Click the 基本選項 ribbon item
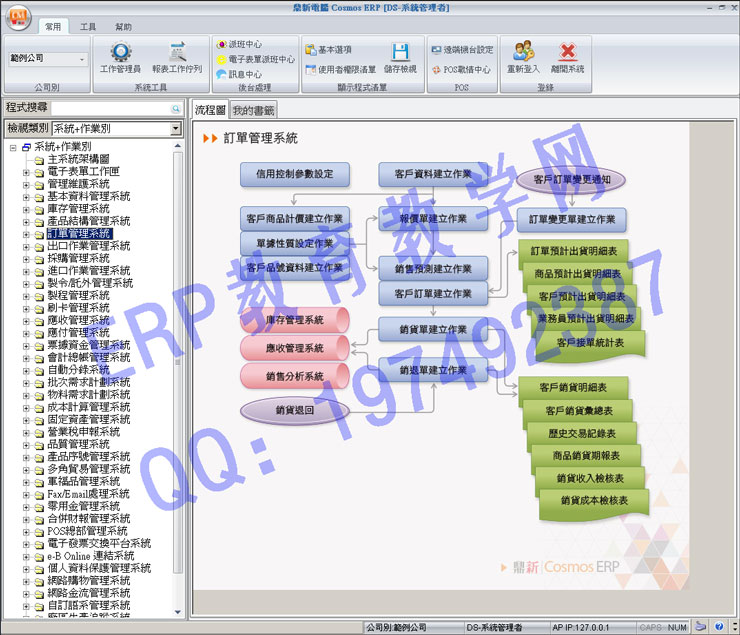This screenshot has height=635, width=740. tap(328, 50)
